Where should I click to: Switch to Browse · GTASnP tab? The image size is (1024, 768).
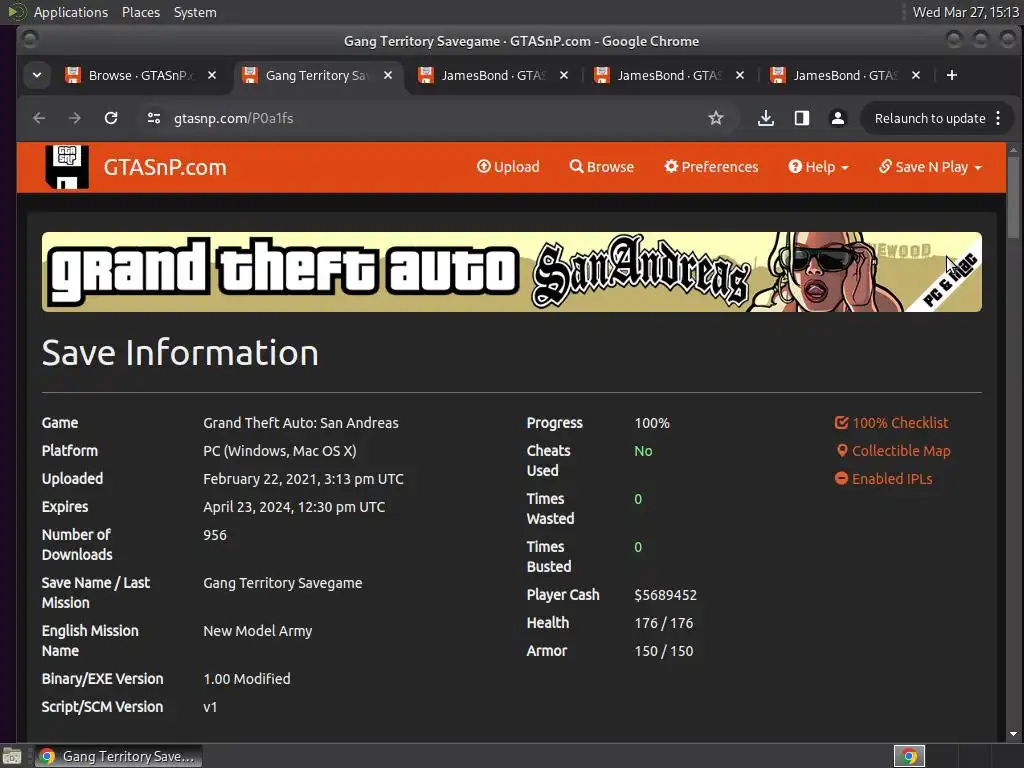[139, 75]
